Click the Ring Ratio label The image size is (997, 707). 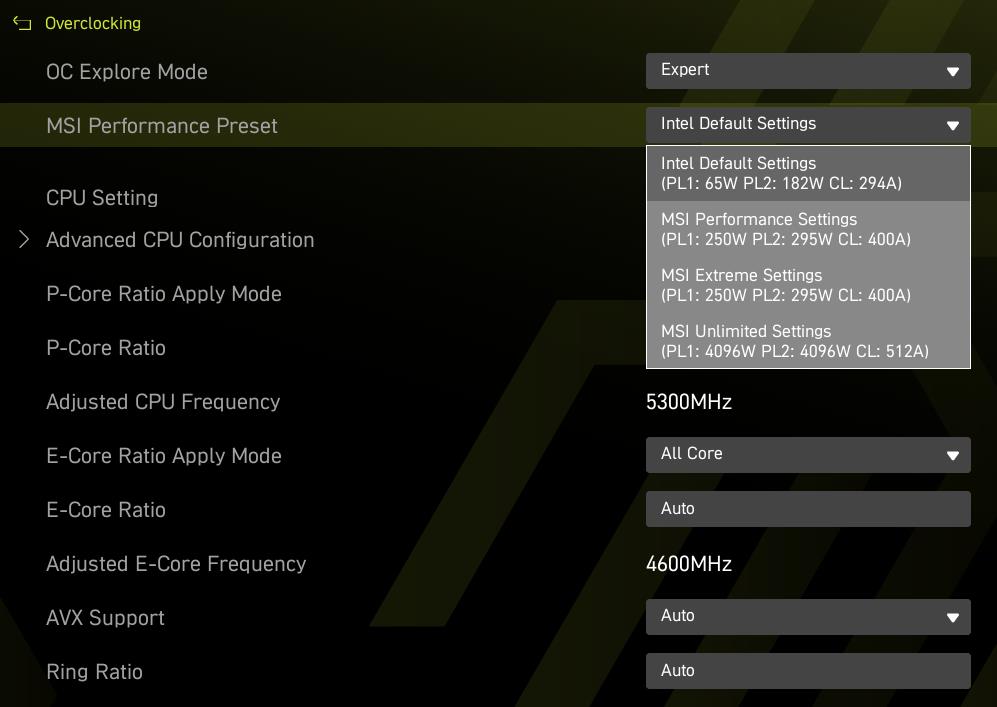pyautogui.click(x=94, y=672)
